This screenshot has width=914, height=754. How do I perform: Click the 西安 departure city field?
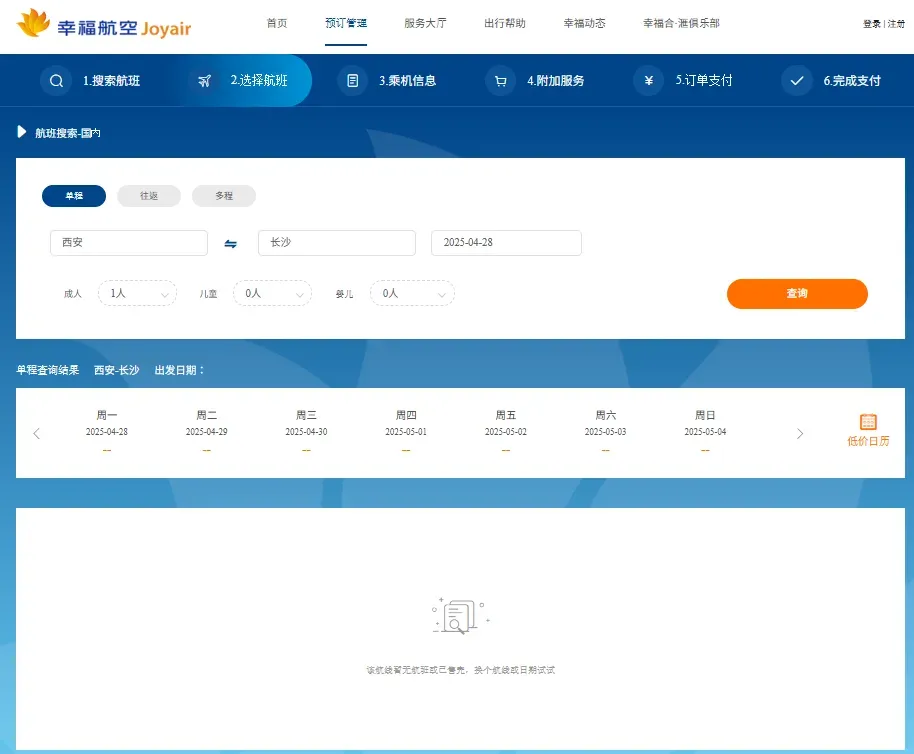pyautogui.click(x=129, y=242)
